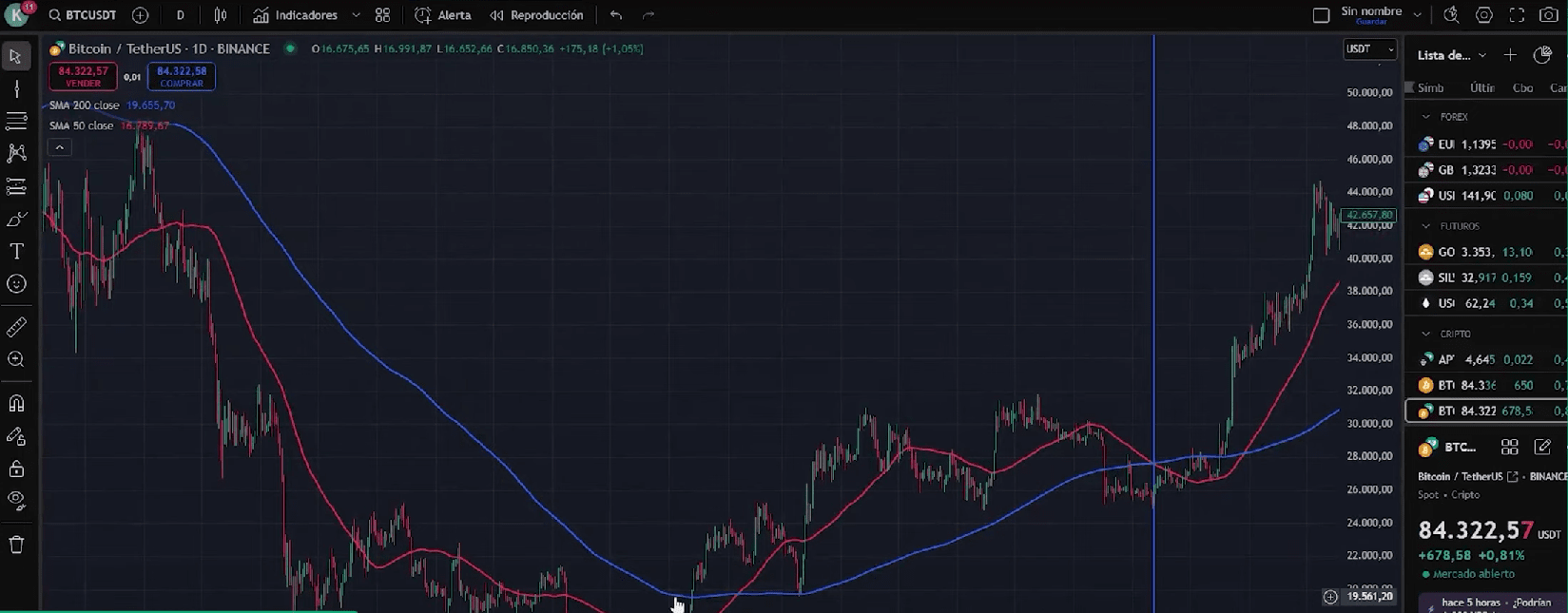Undo the last chart action
1568x613 pixels.
pos(616,15)
